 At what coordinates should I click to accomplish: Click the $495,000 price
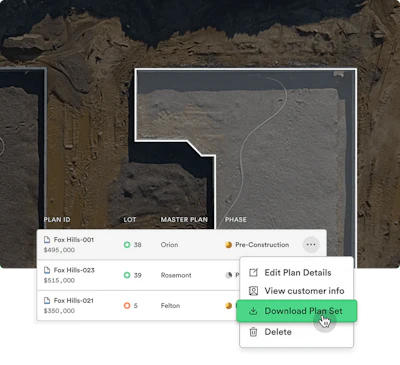click(x=59, y=250)
